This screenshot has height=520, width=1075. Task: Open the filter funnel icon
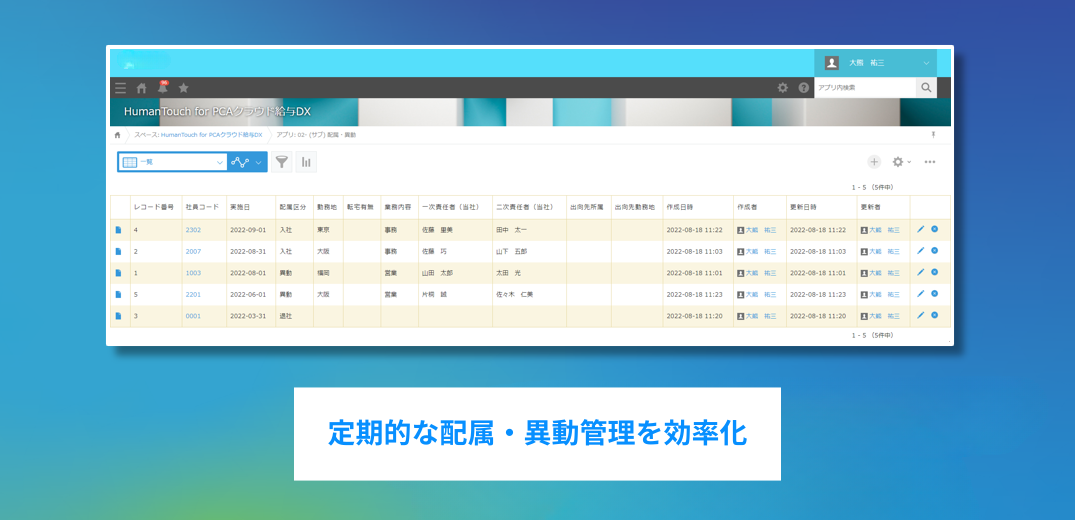[282, 161]
